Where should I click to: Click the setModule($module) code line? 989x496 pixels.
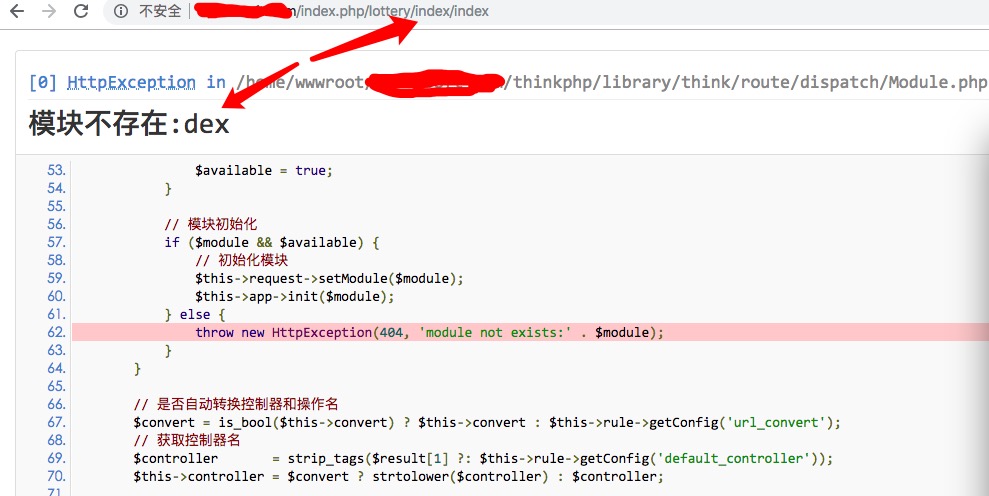click(x=329, y=278)
